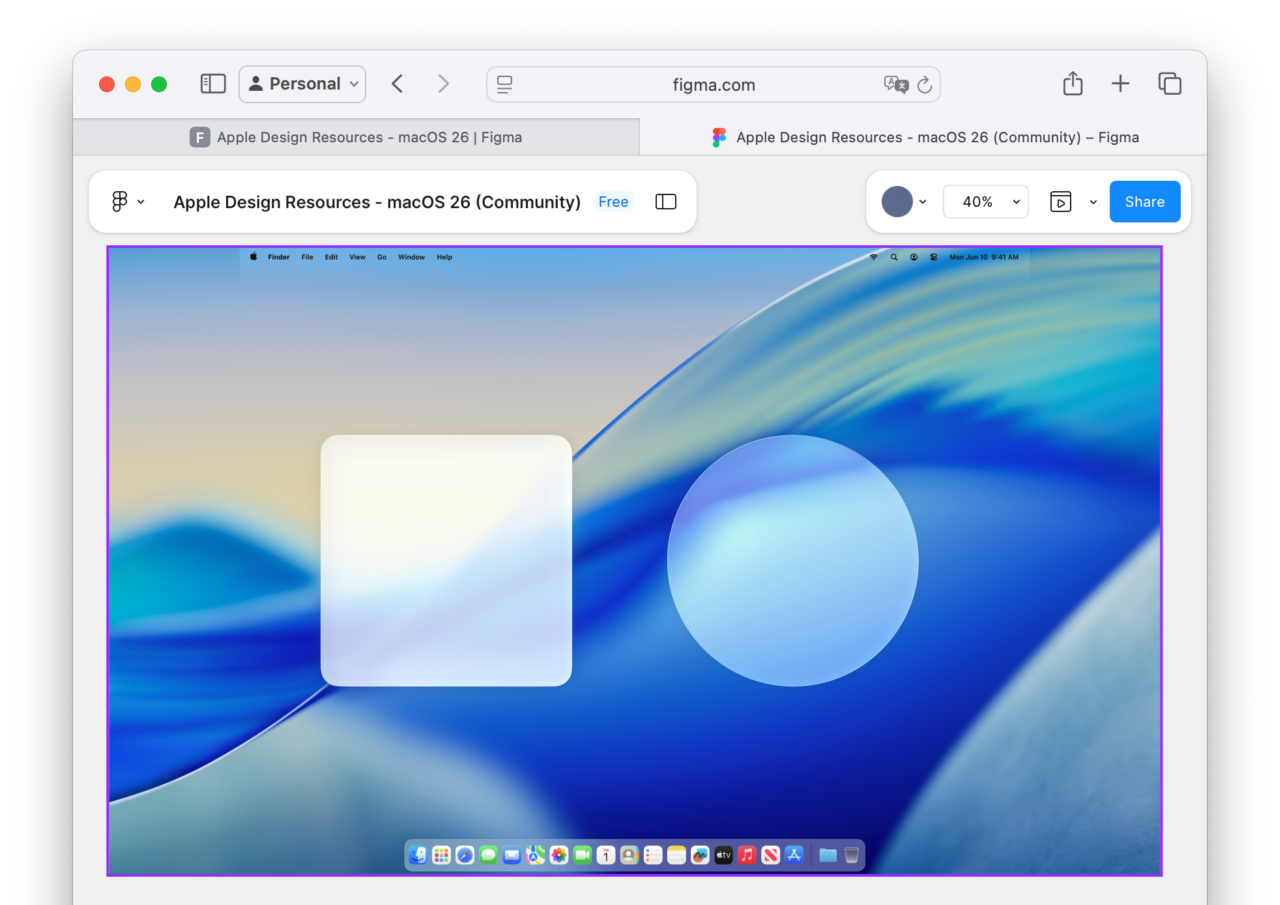
Task: Toggle the Safari sidebar
Action: 213,84
